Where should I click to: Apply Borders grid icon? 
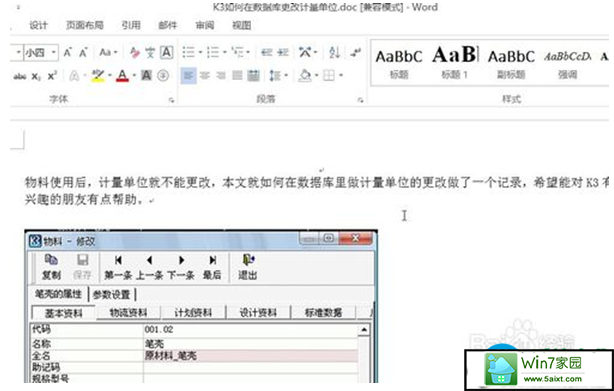[x=329, y=75]
